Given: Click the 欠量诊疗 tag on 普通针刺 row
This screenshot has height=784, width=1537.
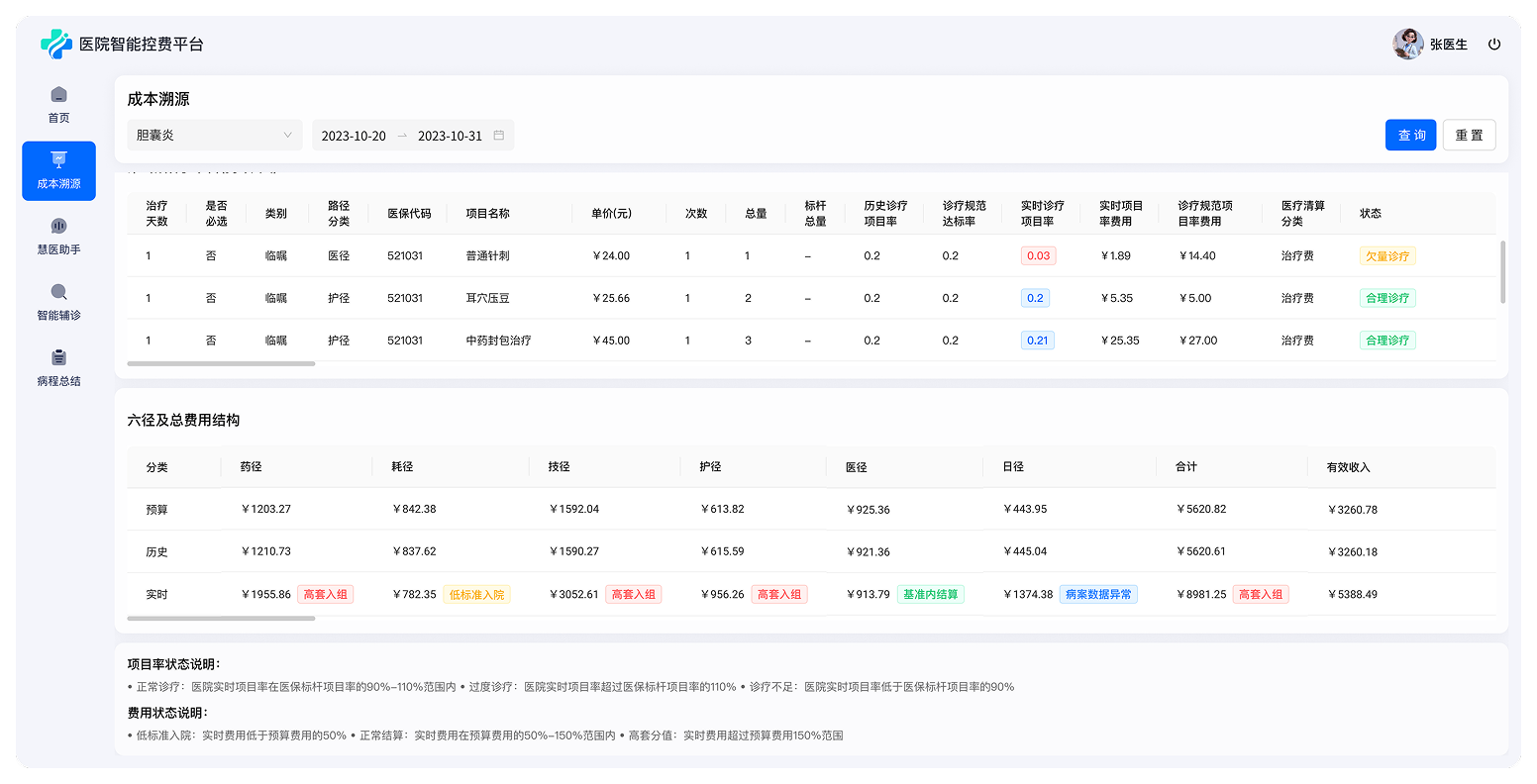Looking at the screenshot, I should click(1387, 255).
